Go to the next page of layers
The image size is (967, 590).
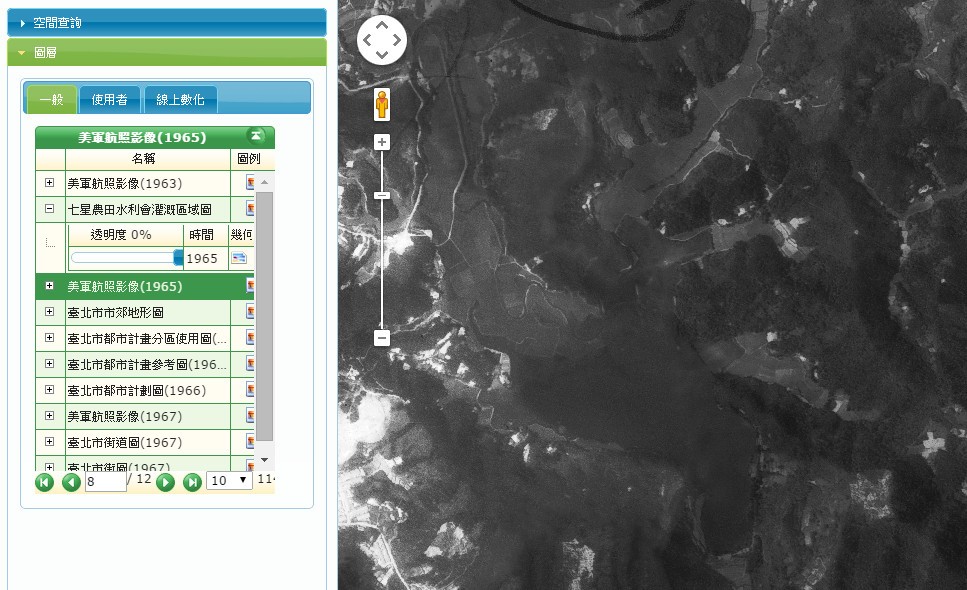pos(166,482)
